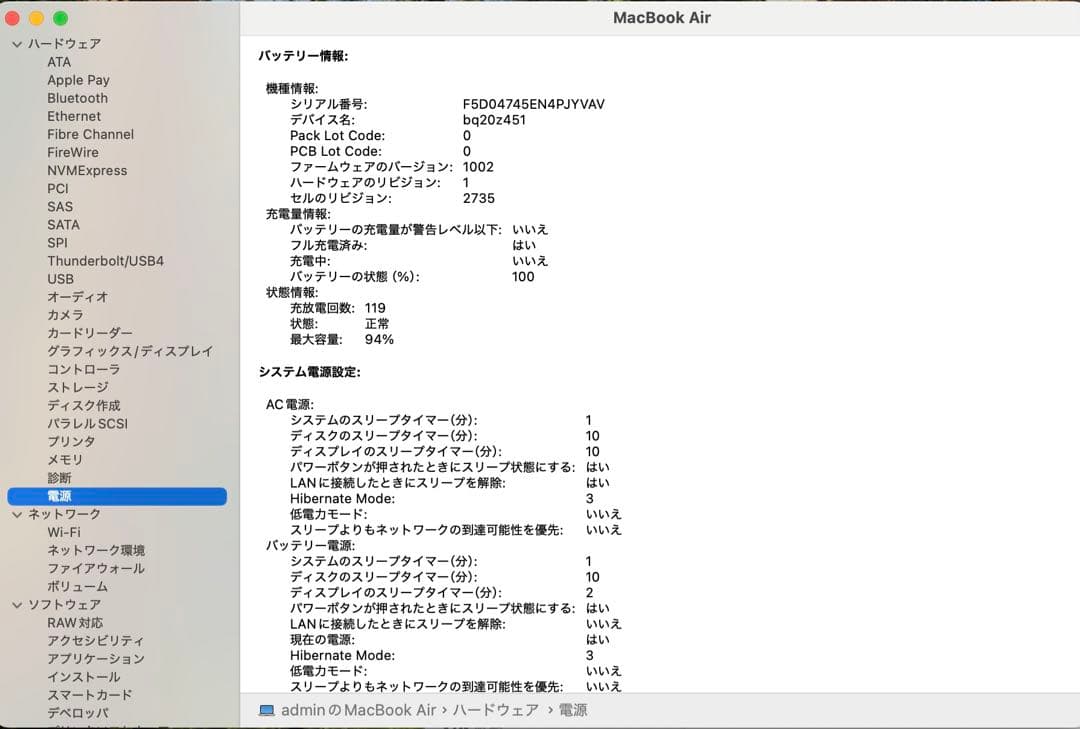View USB hardware information

coord(62,279)
